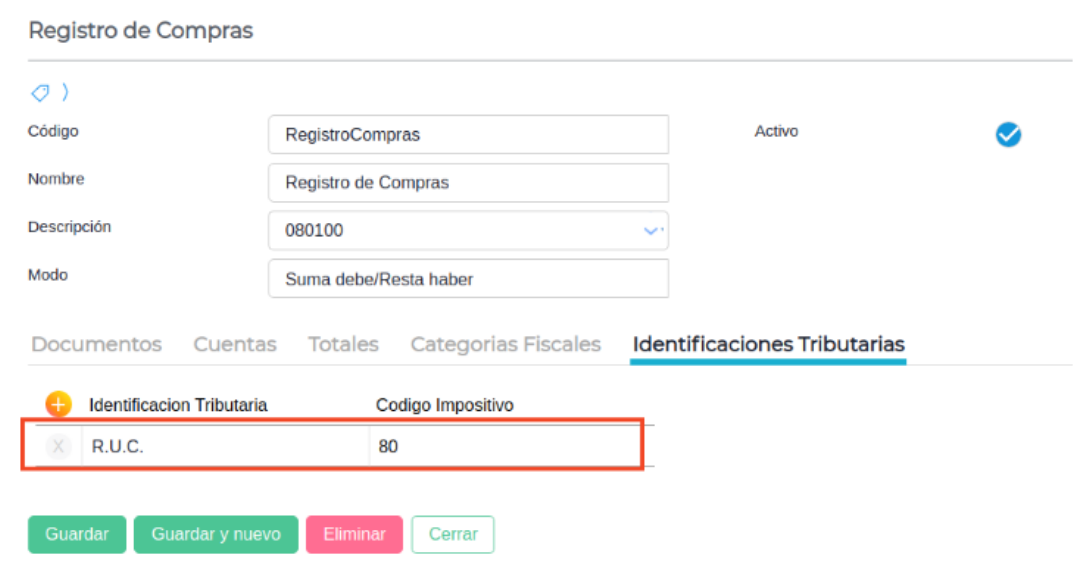The image size is (1077, 563).
Task: Toggle the Activo checkbox
Action: point(1008,134)
